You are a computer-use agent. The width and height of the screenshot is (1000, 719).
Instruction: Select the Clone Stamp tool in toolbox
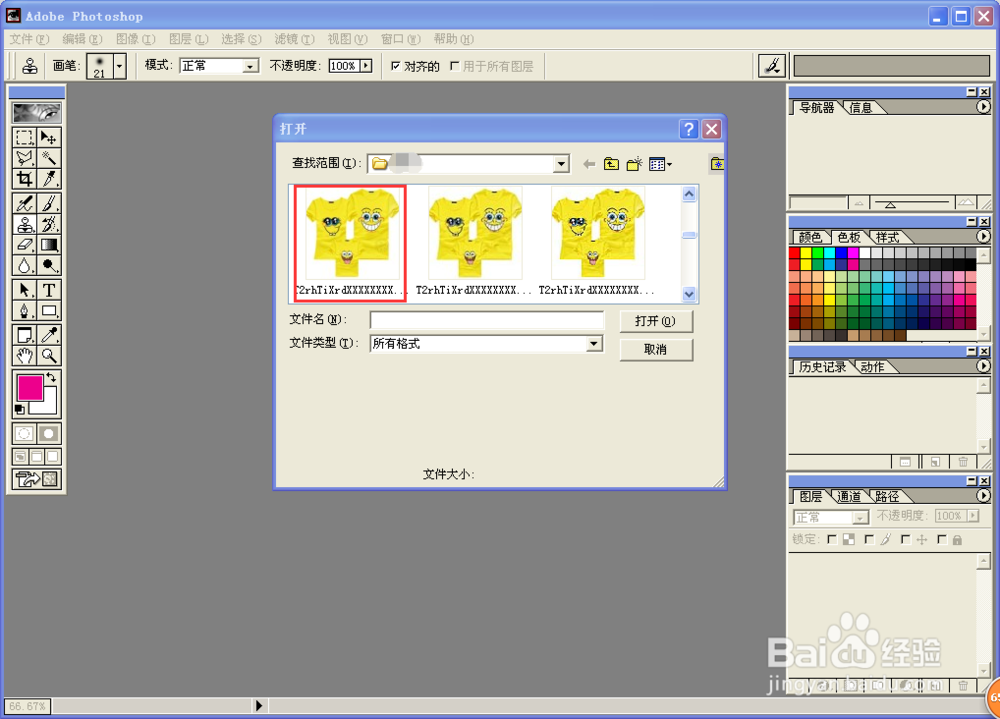(x=25, y=224)
